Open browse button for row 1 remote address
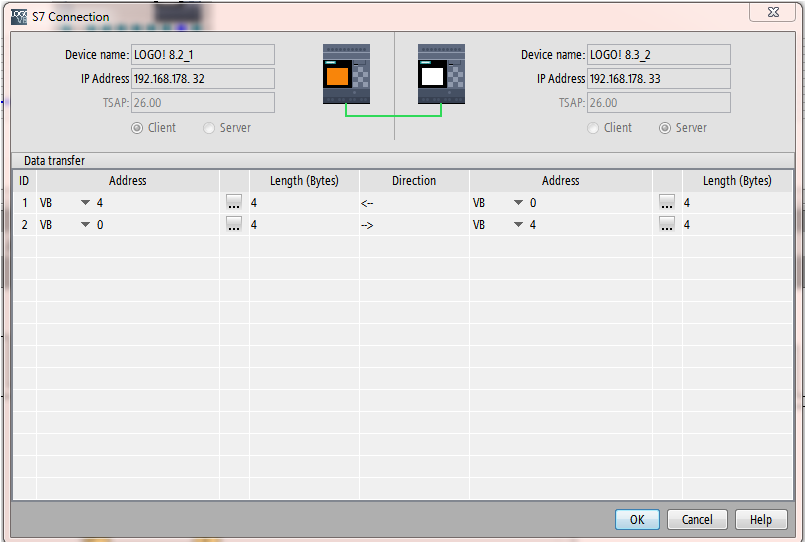The height and width of the screenshot is (543, 806). coord(667,203)
